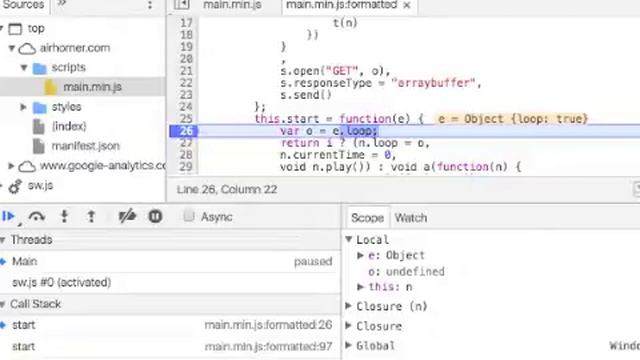Click the 'Line 26, Column 22' status text

[227, 189]
